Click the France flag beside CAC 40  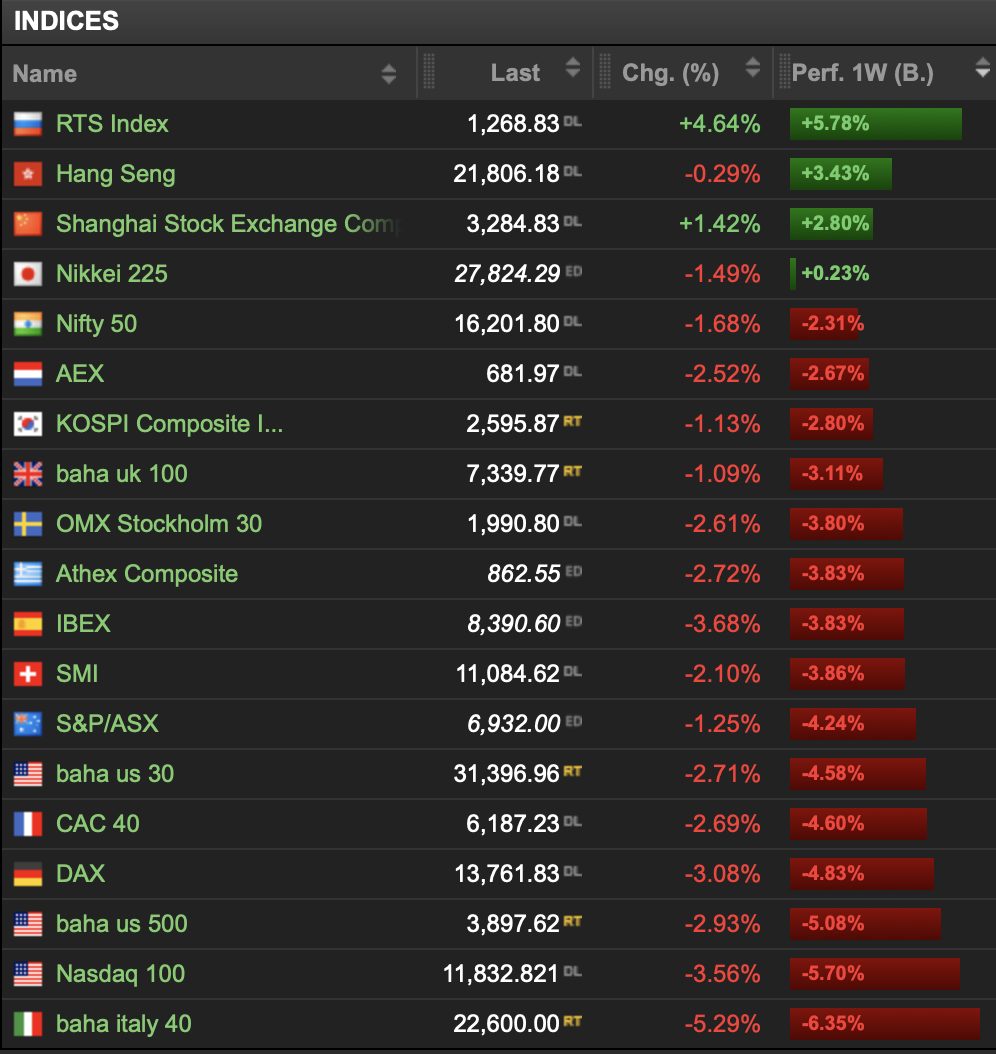tap(28, 823)
